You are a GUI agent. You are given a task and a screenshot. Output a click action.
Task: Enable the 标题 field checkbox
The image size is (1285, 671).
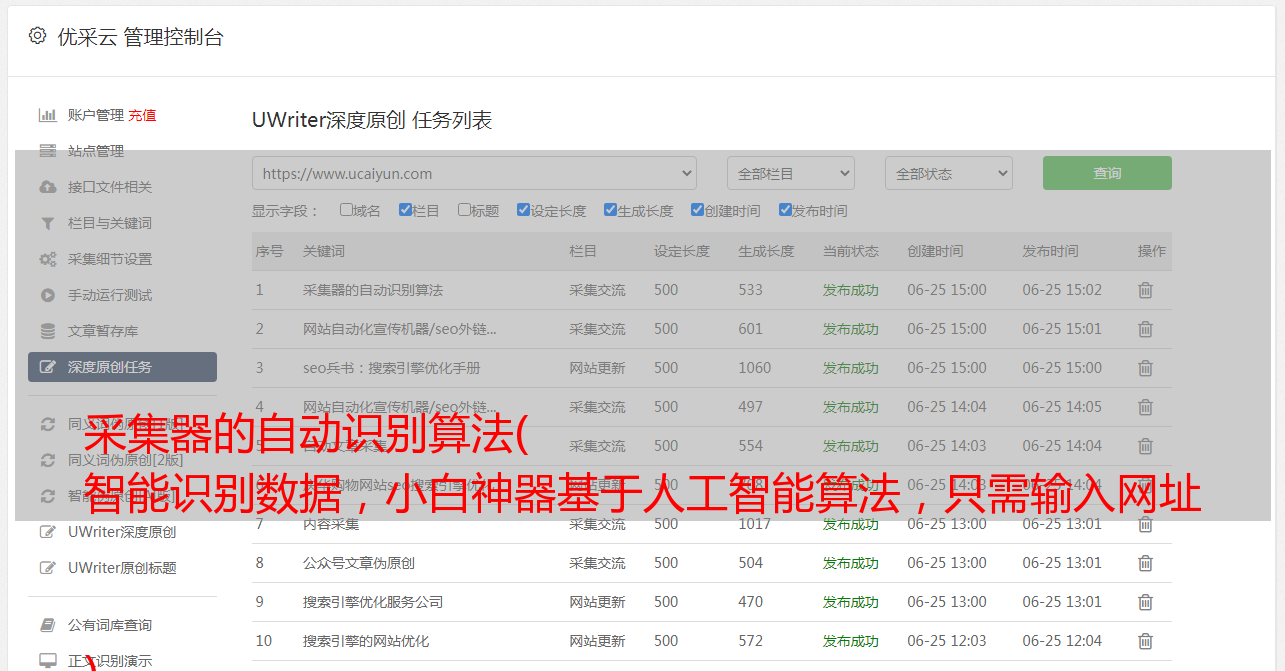(x=464, y=210)
